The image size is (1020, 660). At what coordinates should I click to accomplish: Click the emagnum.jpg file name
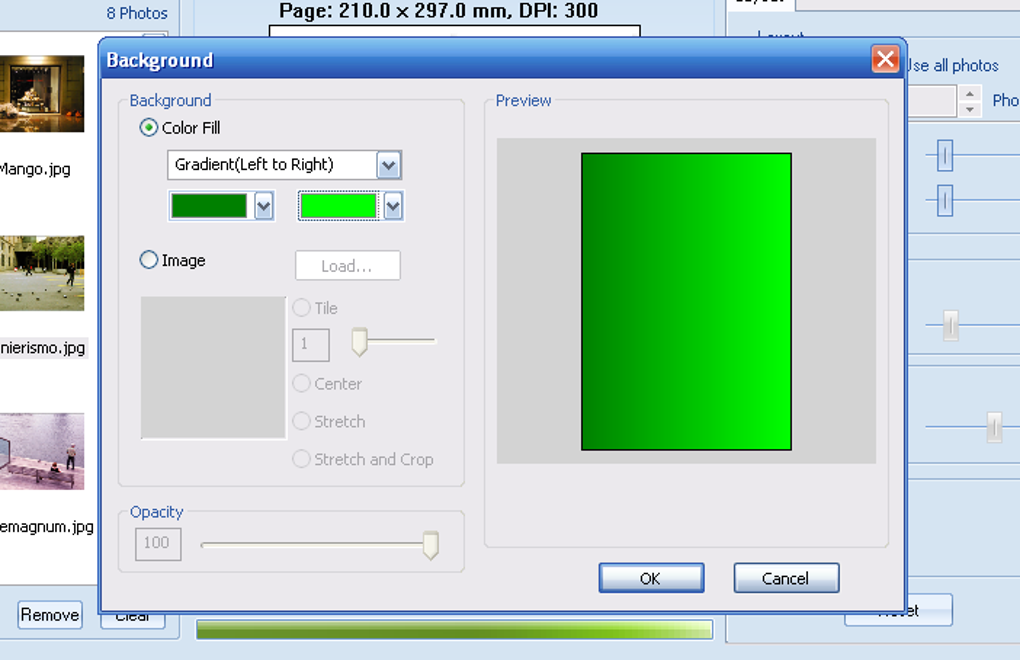point(47,527)
